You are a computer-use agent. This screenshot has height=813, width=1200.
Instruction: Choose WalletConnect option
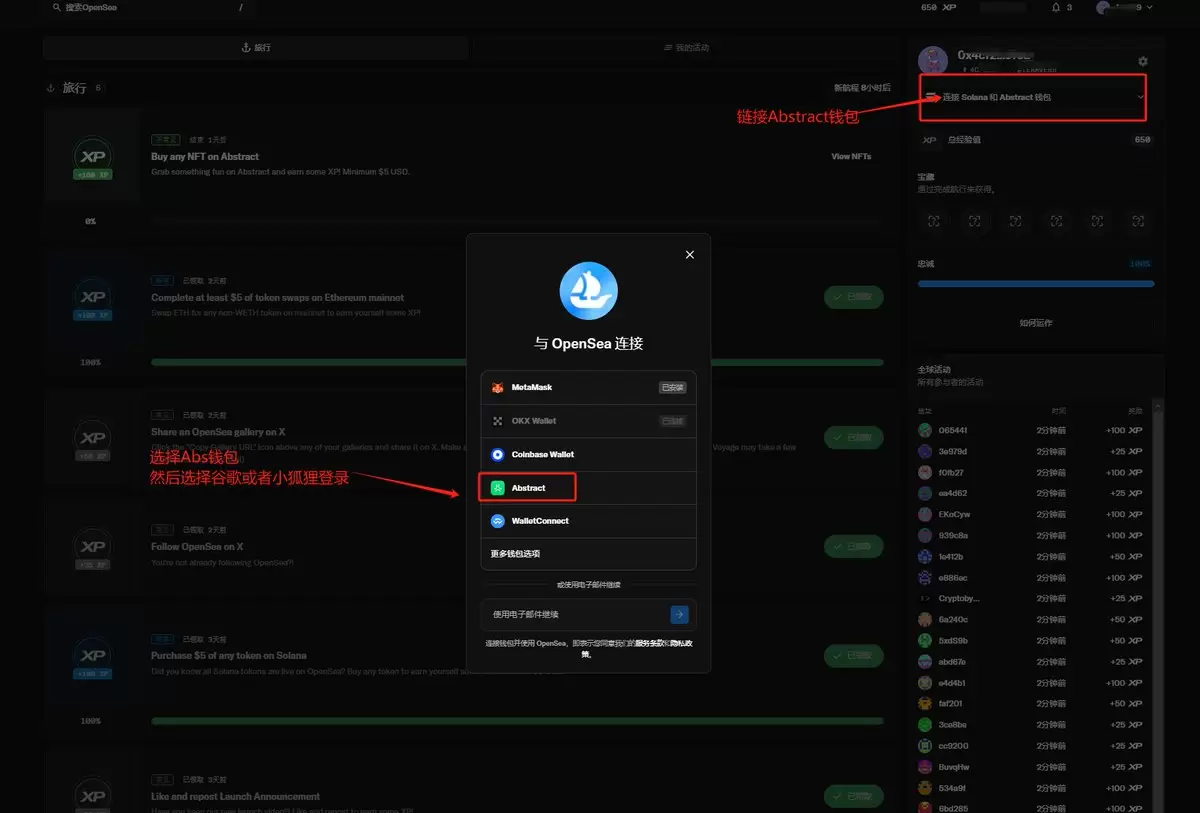[588, 521]
